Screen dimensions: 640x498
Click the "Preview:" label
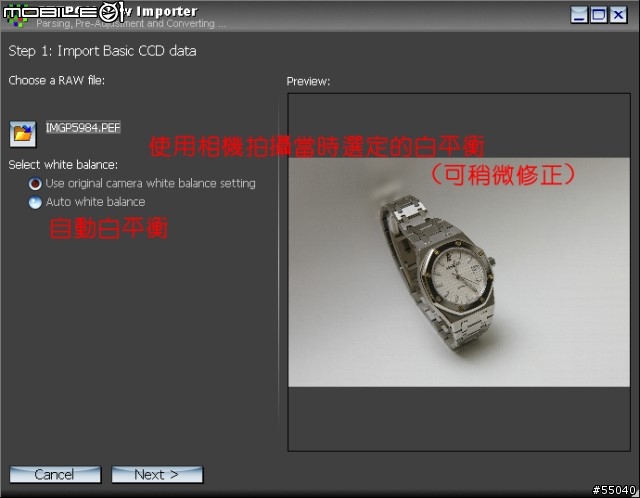[x=308, y=81]
